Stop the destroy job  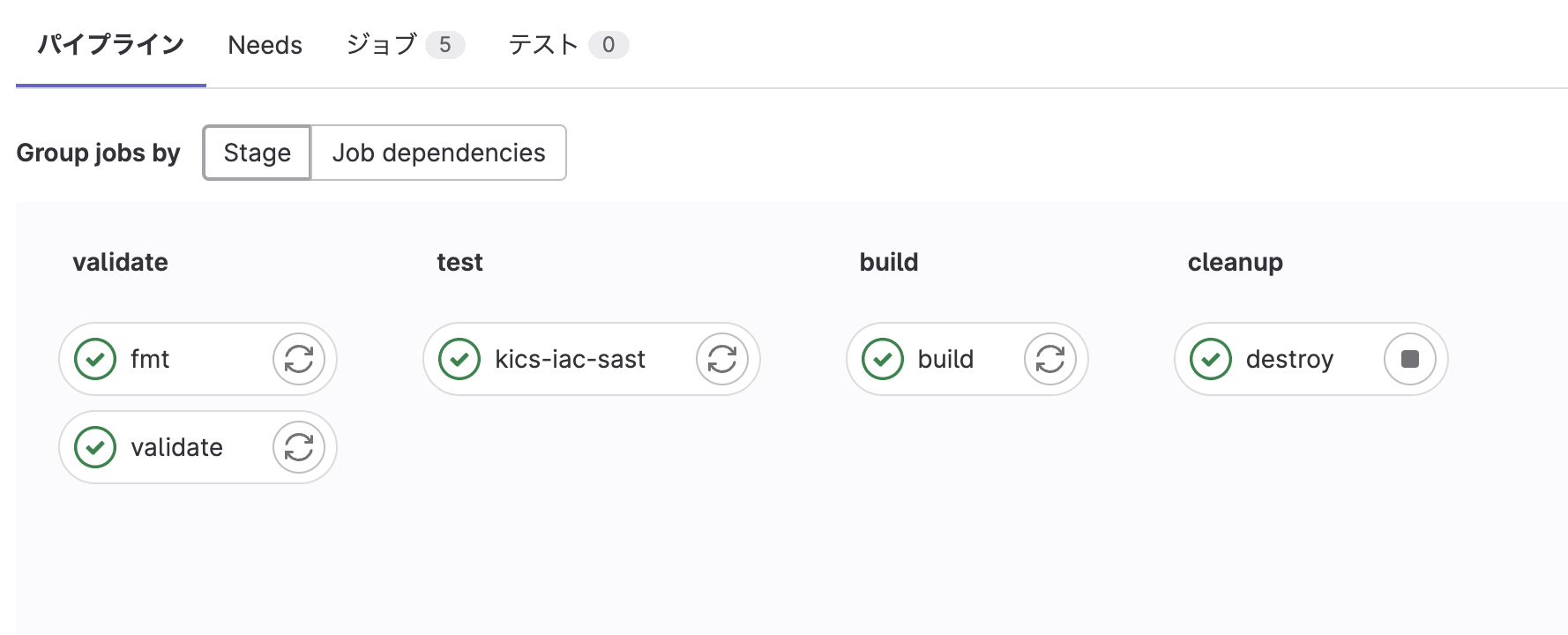click(1410, 359)
